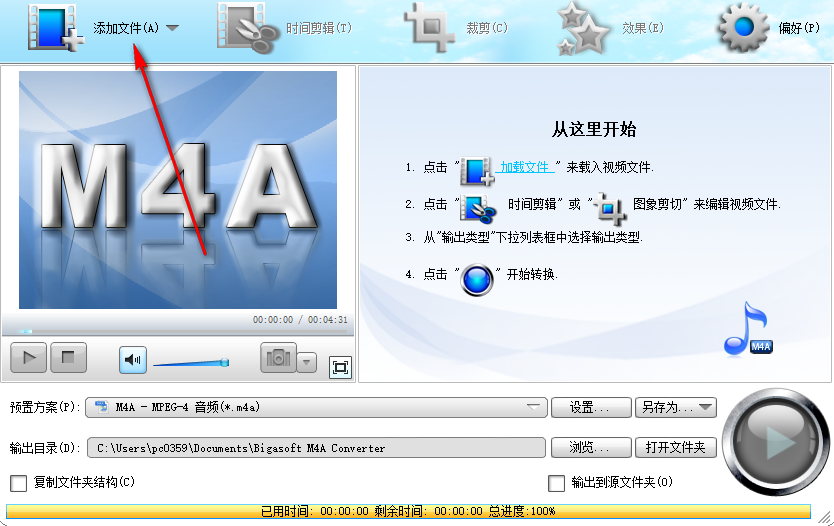Click the 00:00:00 / 00:04:31 time display
The image size is (834, 526).
click(x=300, y=320)
